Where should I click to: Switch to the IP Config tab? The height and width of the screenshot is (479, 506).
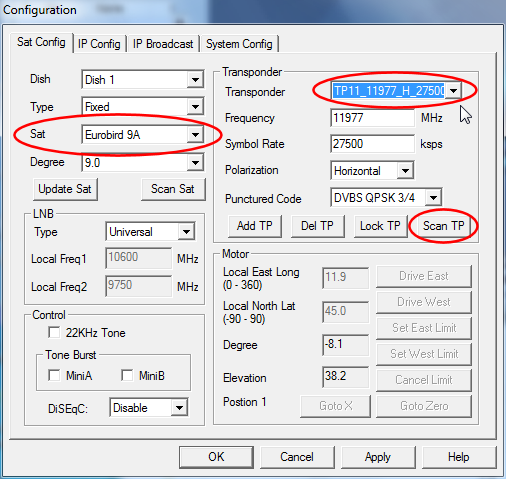pyautogui.click(x=99, y=44)
